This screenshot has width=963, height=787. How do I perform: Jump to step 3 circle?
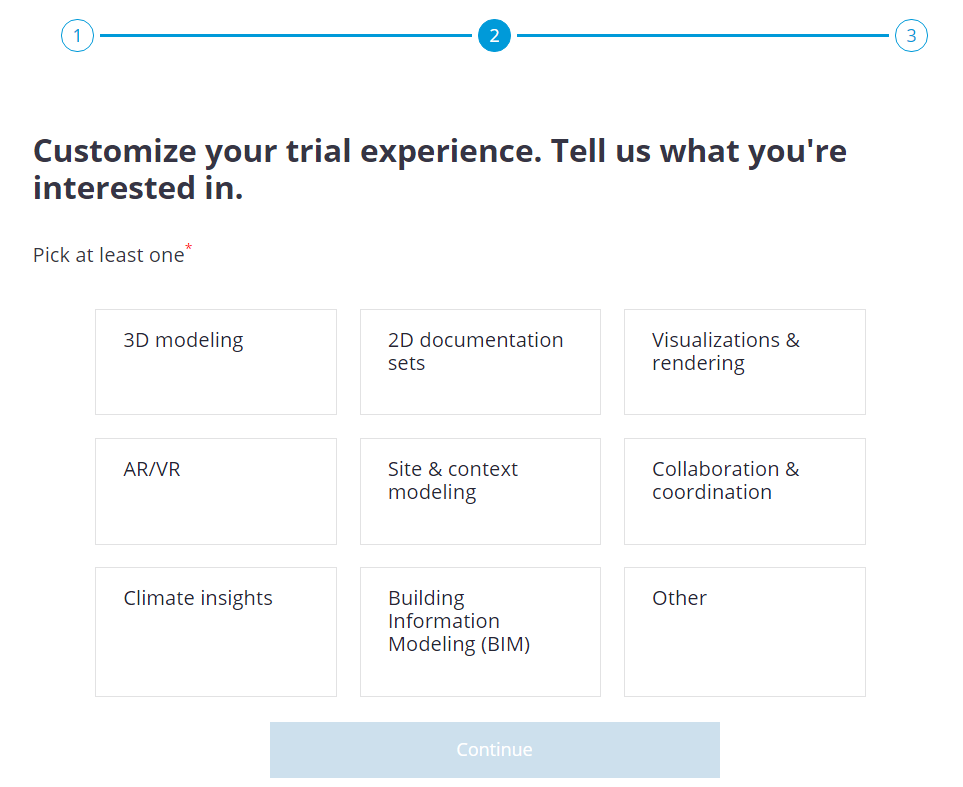tap(911, 36)
